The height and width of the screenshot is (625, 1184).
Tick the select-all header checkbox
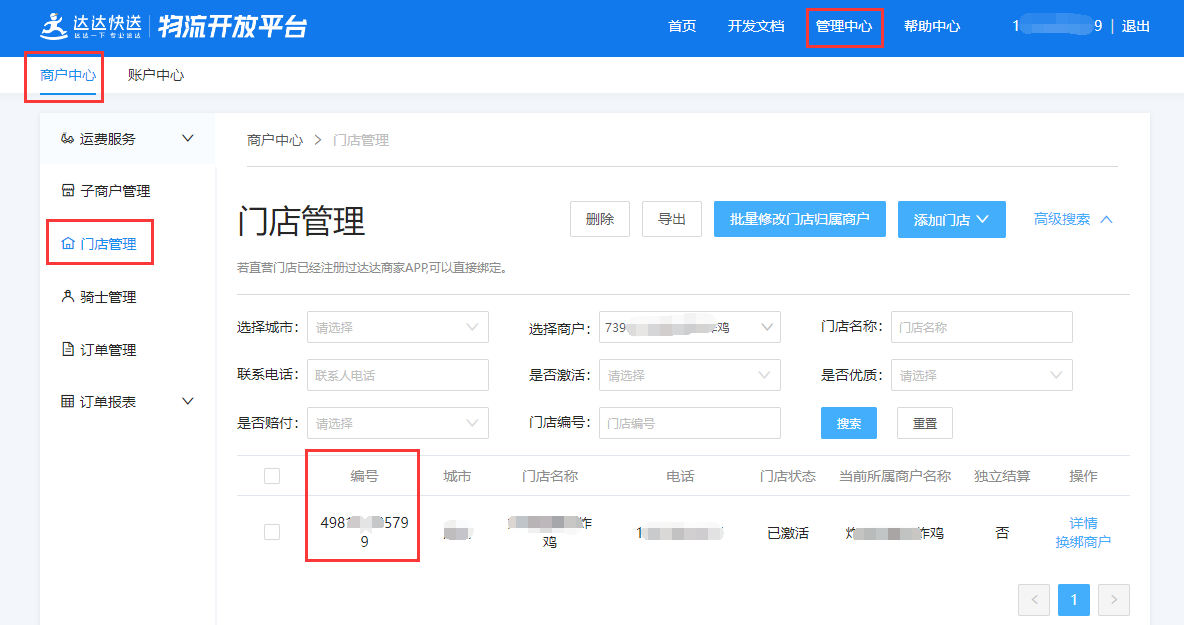pyautogui.click(x=272, y=476)
